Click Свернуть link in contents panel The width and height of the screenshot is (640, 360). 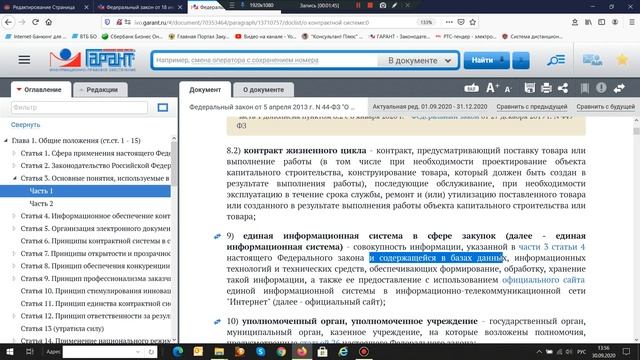point(25,124)
